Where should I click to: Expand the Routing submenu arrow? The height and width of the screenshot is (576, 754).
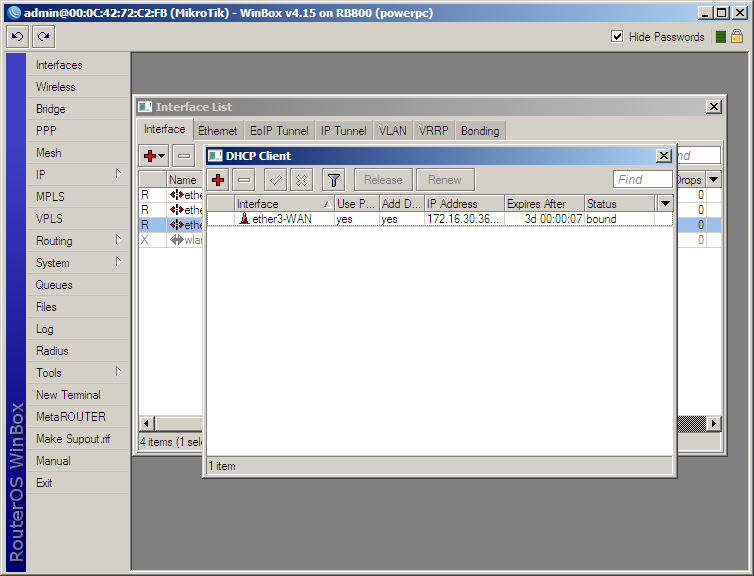118,239
